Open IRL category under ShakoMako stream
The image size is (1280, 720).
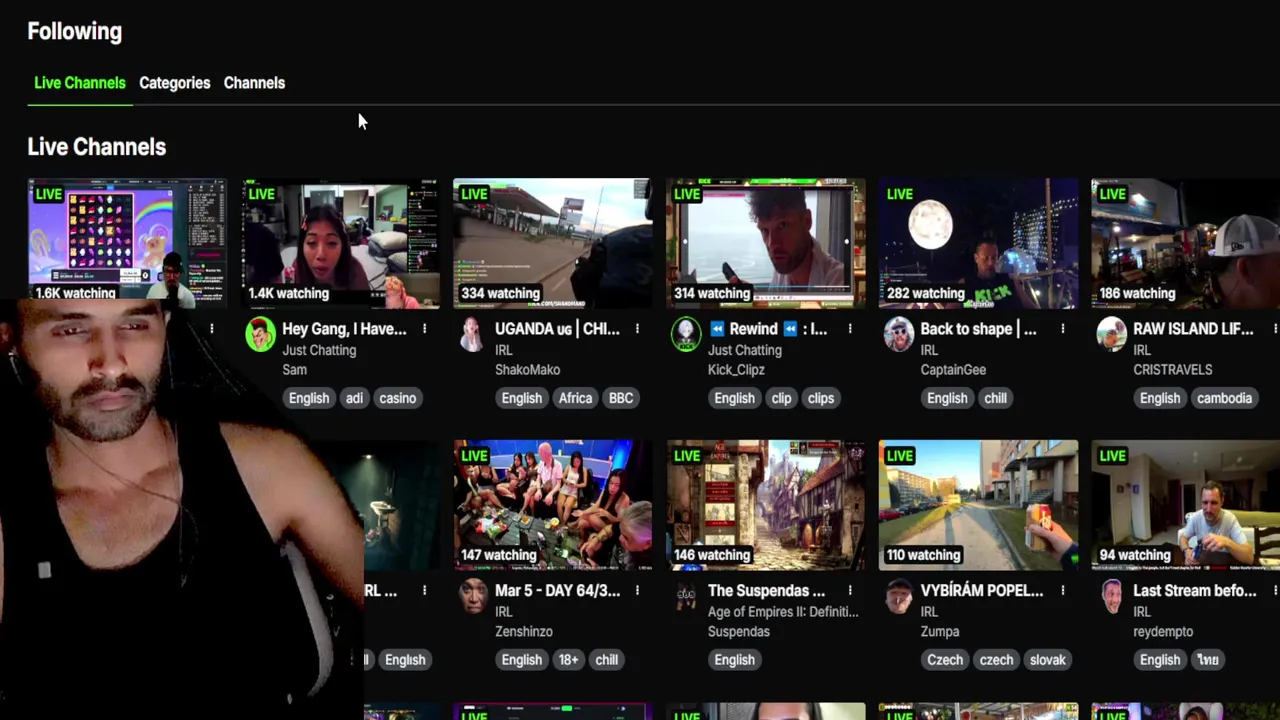click(504, 350)
